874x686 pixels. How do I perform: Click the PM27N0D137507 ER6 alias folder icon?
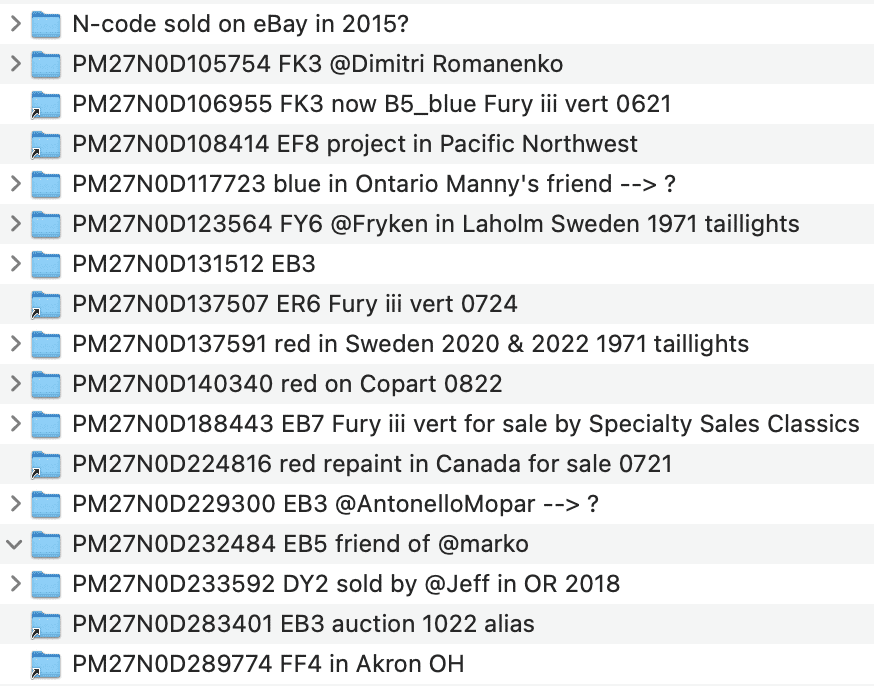click(x=46, y=304)
